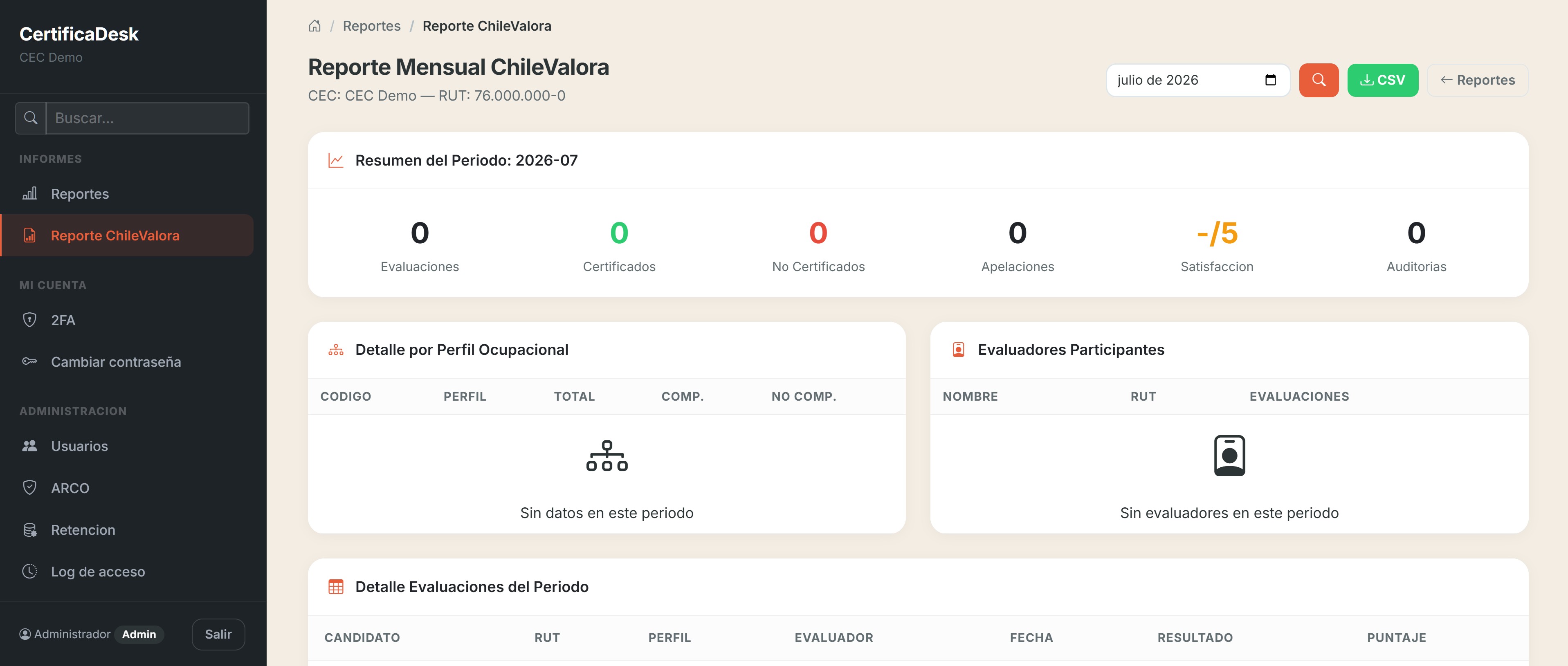Click the Apelaciones count

[1017, 233]
